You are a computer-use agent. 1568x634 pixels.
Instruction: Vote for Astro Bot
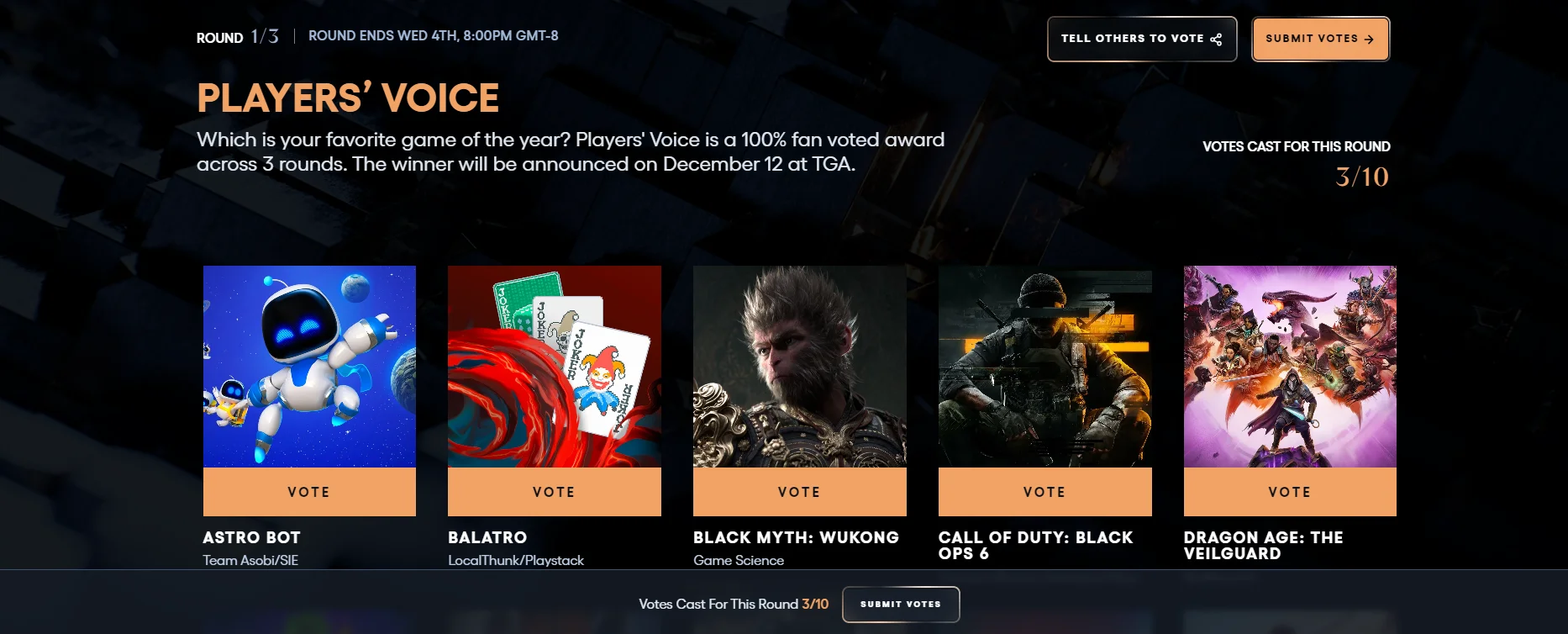309,492
